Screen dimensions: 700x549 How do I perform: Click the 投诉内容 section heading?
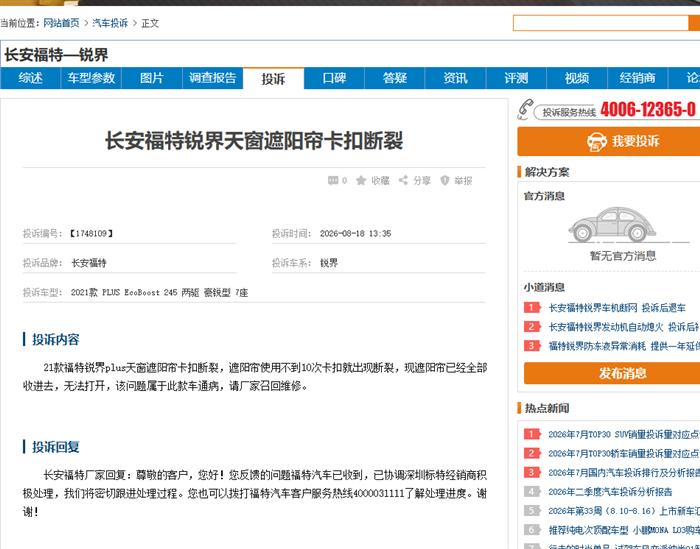(x=55, y=339)
